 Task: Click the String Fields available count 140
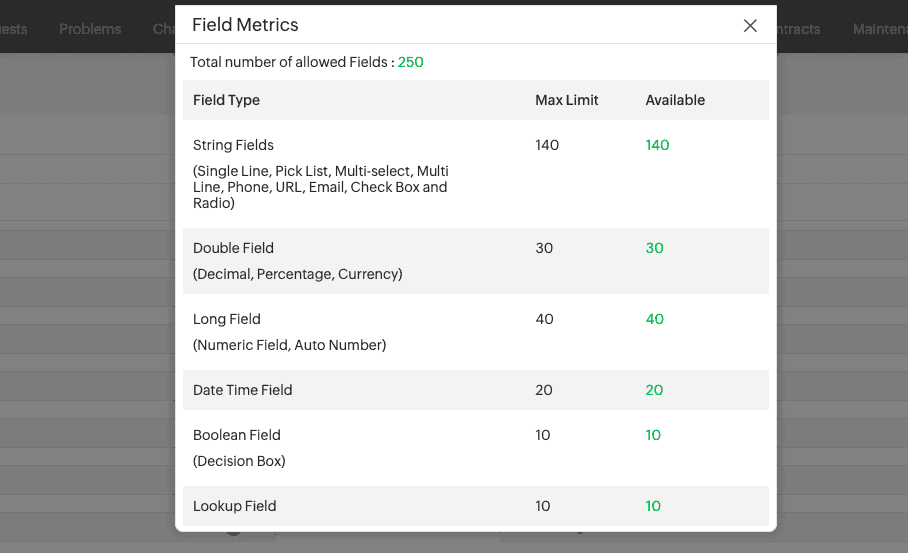pos(657,145)
